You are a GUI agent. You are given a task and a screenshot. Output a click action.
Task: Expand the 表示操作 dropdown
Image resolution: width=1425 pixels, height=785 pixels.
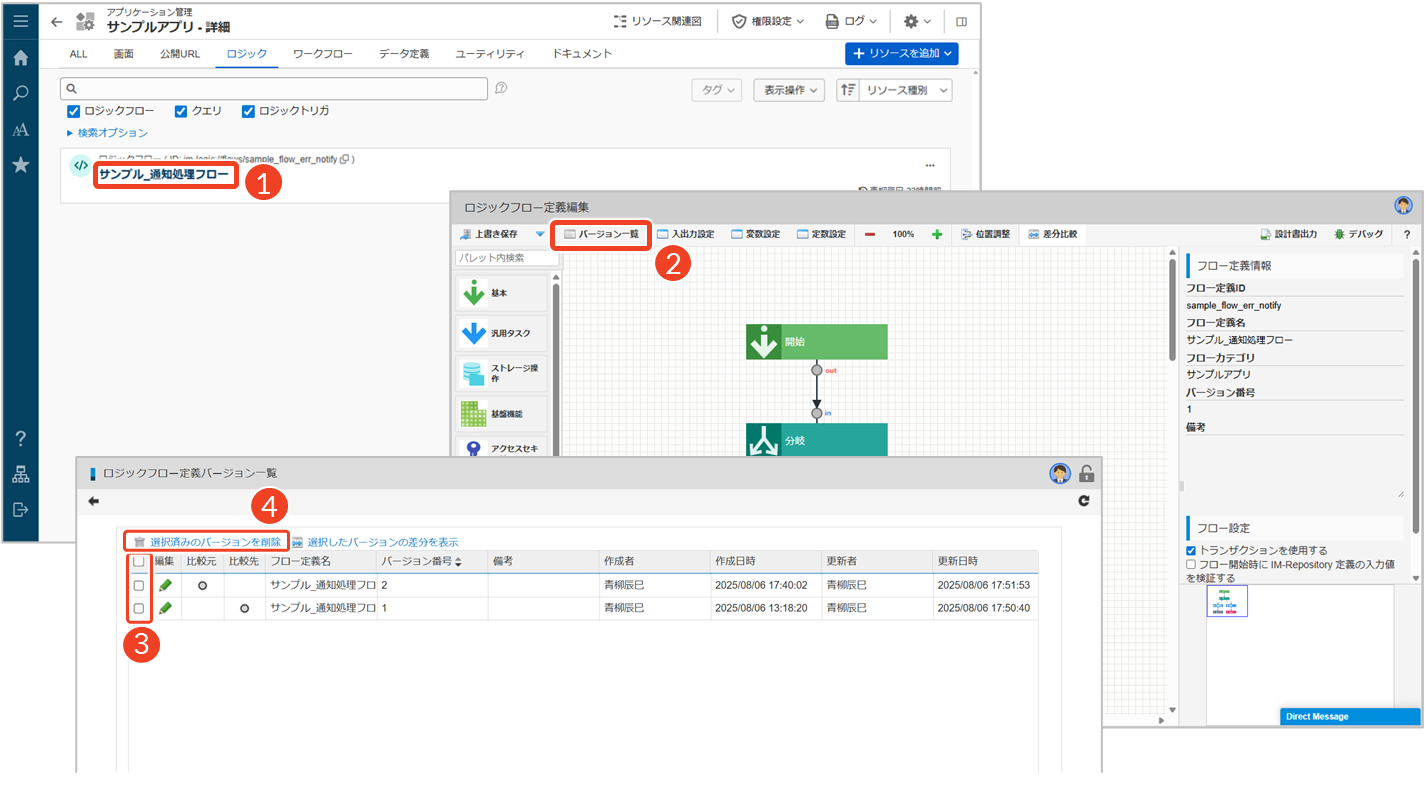pos(789,90)
